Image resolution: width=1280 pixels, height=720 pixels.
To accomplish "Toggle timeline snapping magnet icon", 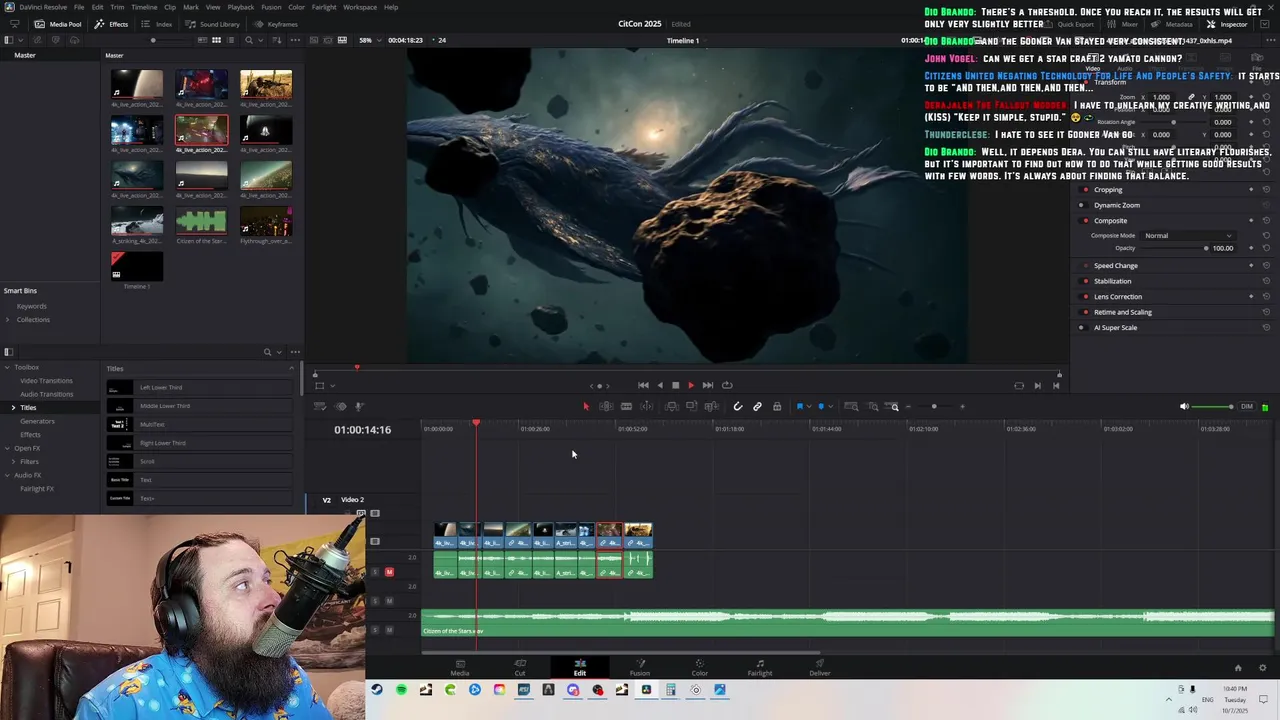I will click(738, 406).
